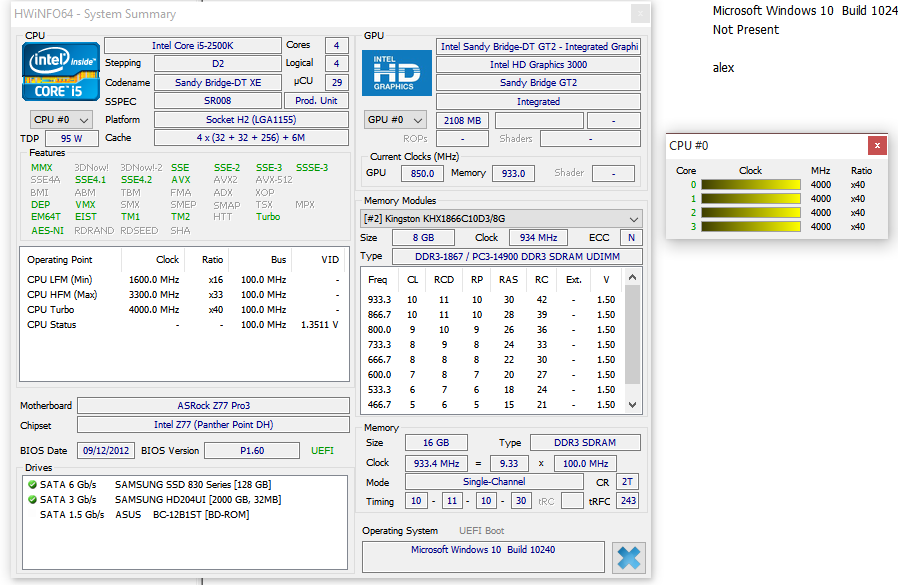Click the Prod. Unit field
The width and height of the screenshot is (898, 585).
coord(316,101)
